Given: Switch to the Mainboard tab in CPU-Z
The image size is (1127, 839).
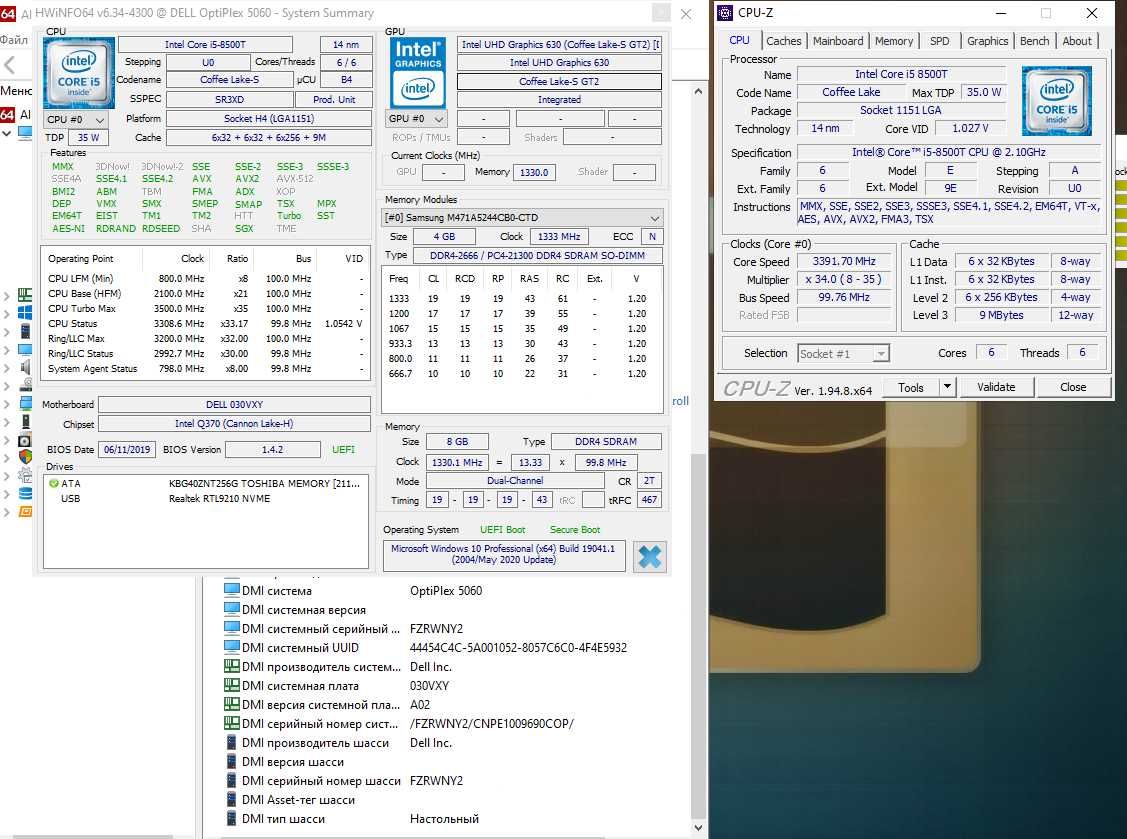Looking at the screenshot, I should [x=838, y=41].
